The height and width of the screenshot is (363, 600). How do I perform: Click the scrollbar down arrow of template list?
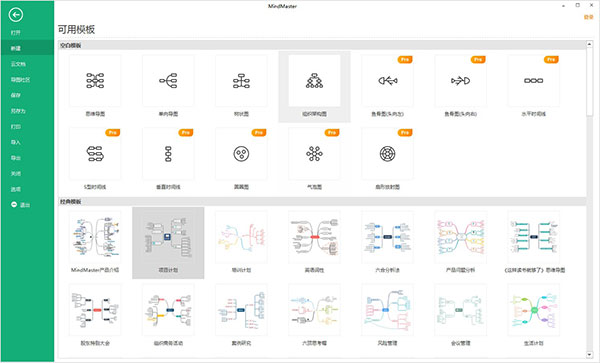pos(589,355)
